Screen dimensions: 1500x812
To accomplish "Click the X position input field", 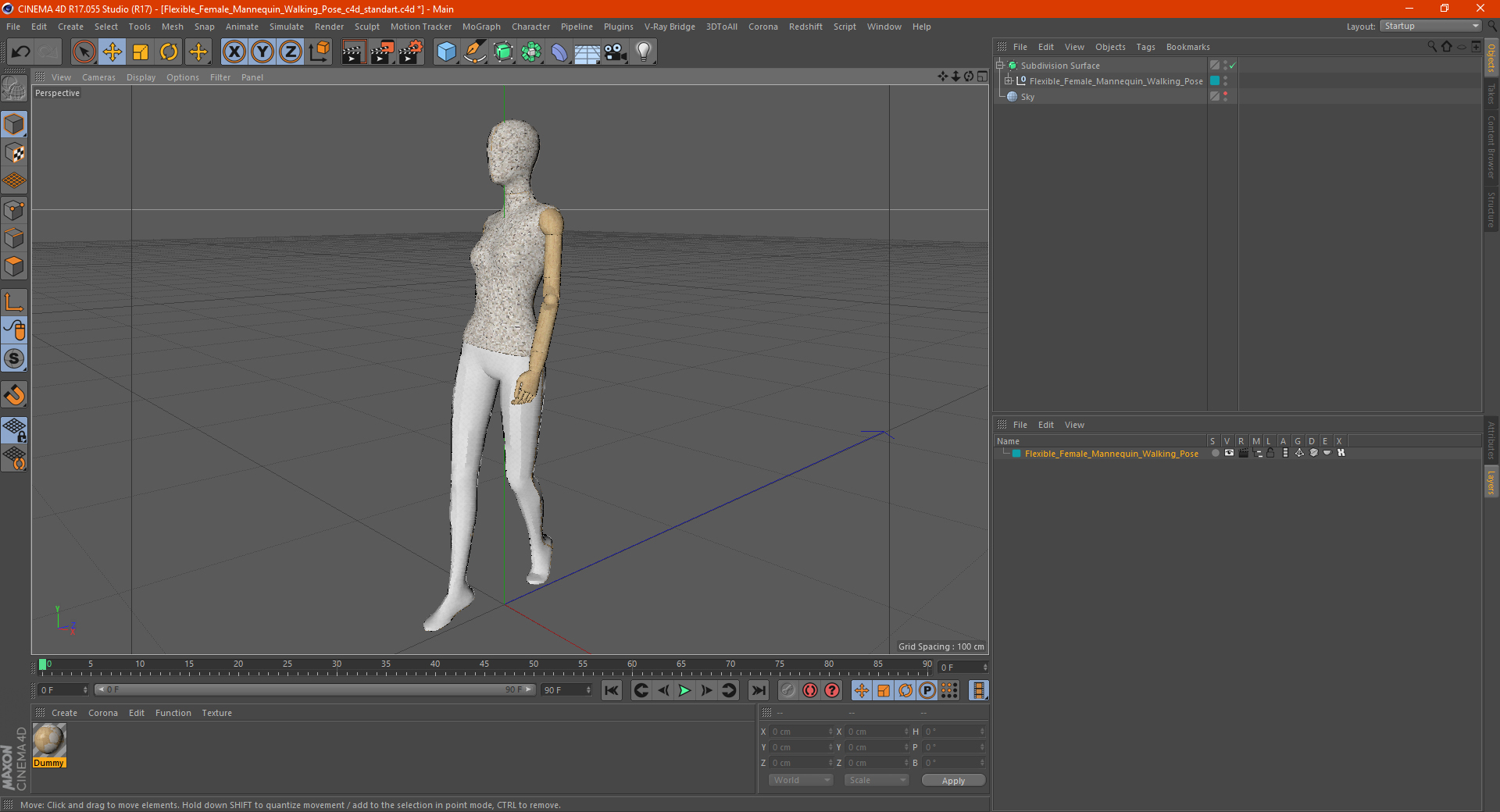I will pyautogui.click(x=802, y=732).
